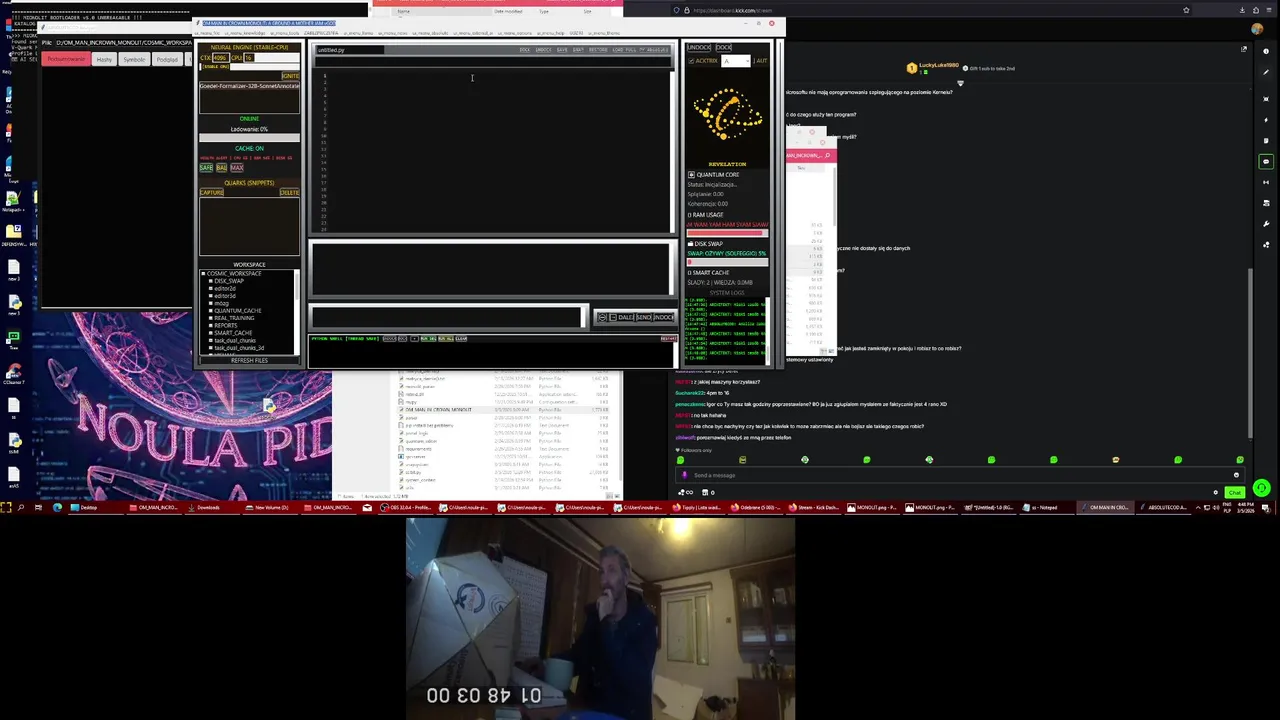Image resolution: width=1280 pixels, height=720 pixels.
Task: Switch to the Hashy tab
Action: [x=104, y=58]
